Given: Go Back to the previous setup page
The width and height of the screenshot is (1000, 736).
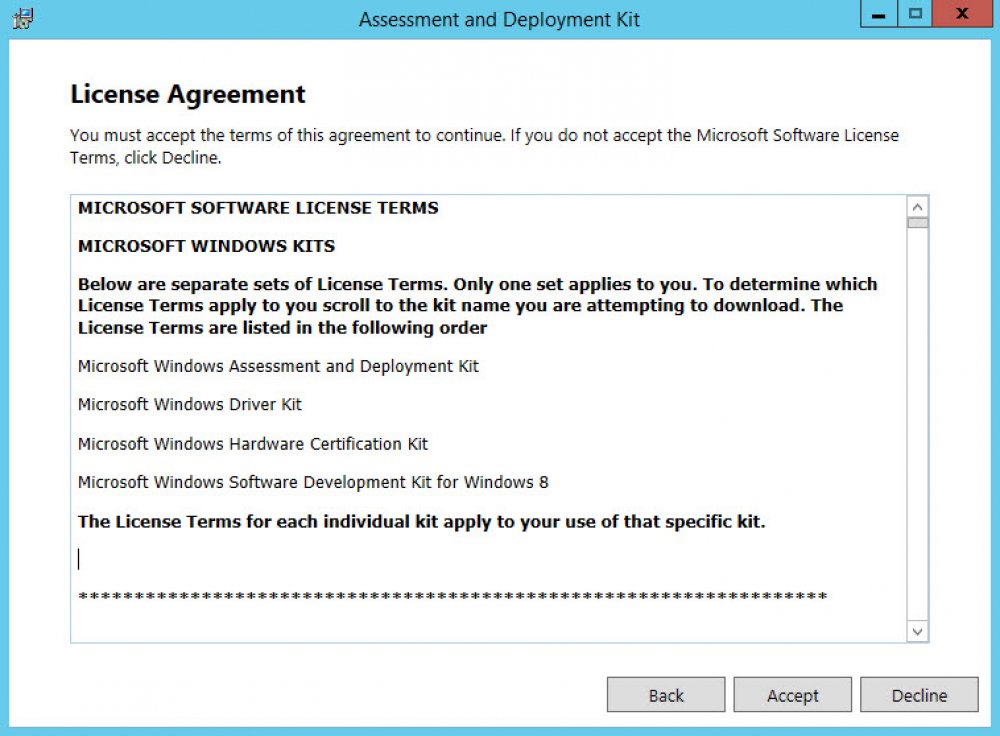Looking at the screenshot, I should coord(666,695).
